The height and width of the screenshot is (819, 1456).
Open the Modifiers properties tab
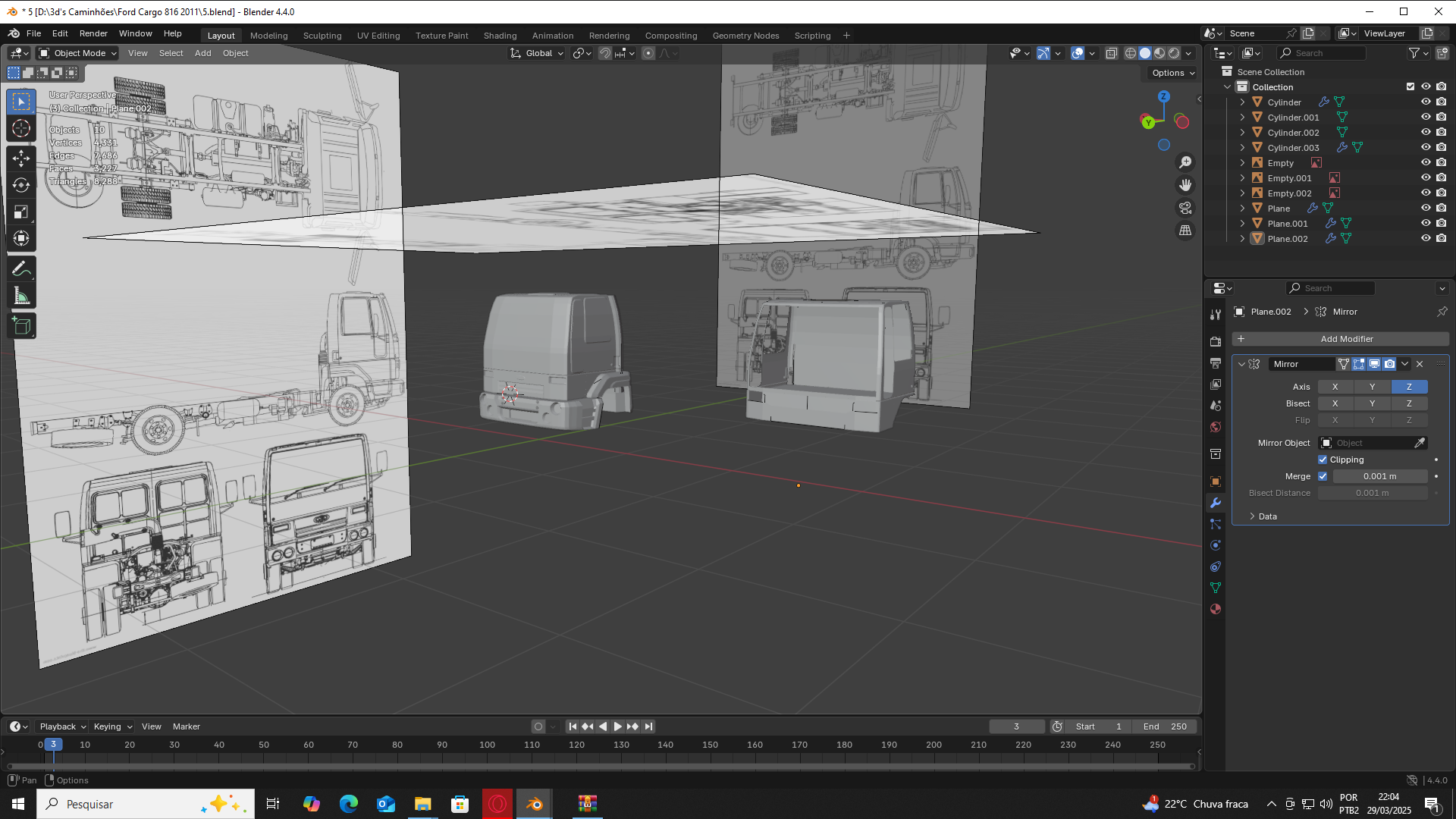1216,503
